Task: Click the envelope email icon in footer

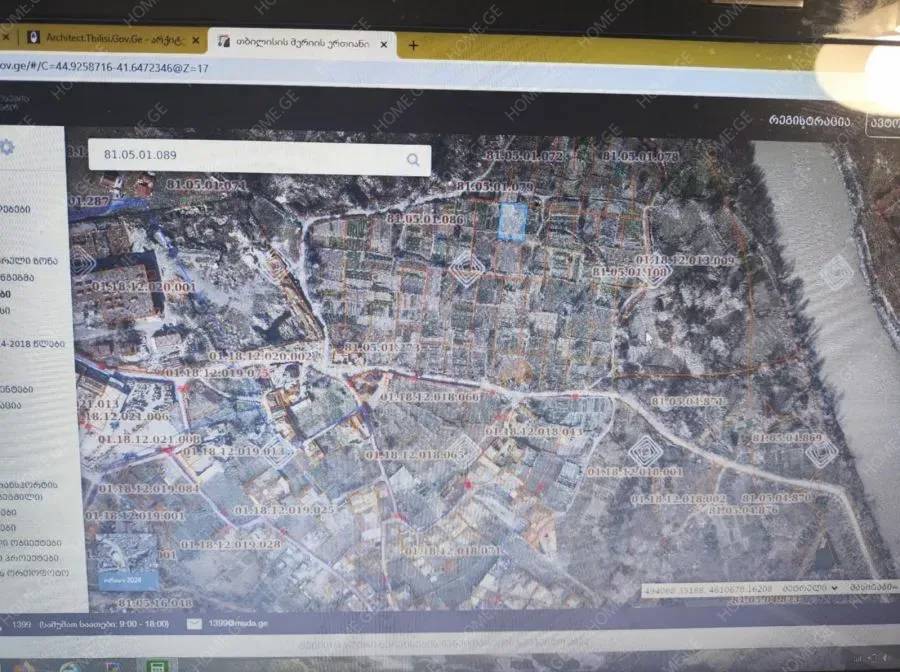Action: click(194, 624)
